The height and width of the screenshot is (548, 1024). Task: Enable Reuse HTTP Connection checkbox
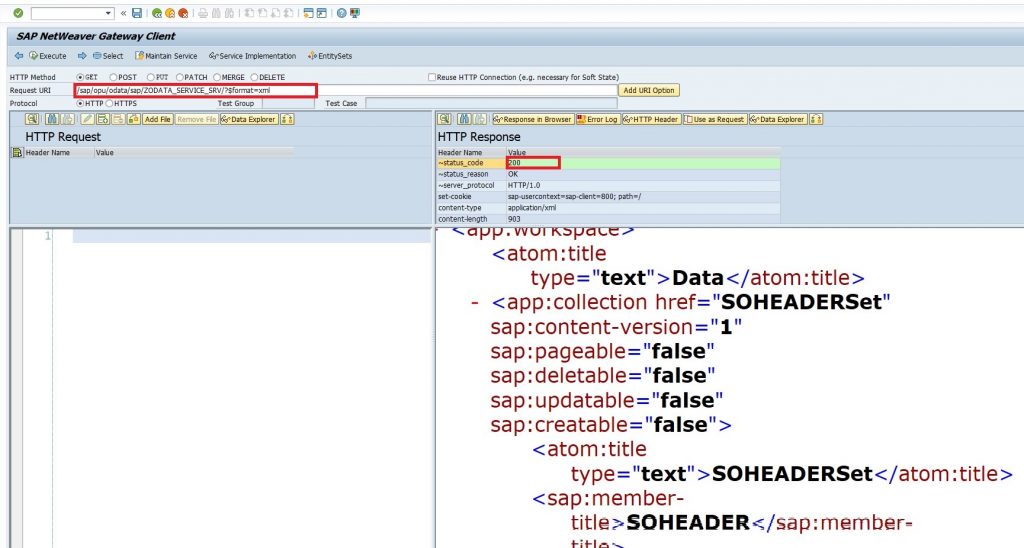click(x=432, y=77)
